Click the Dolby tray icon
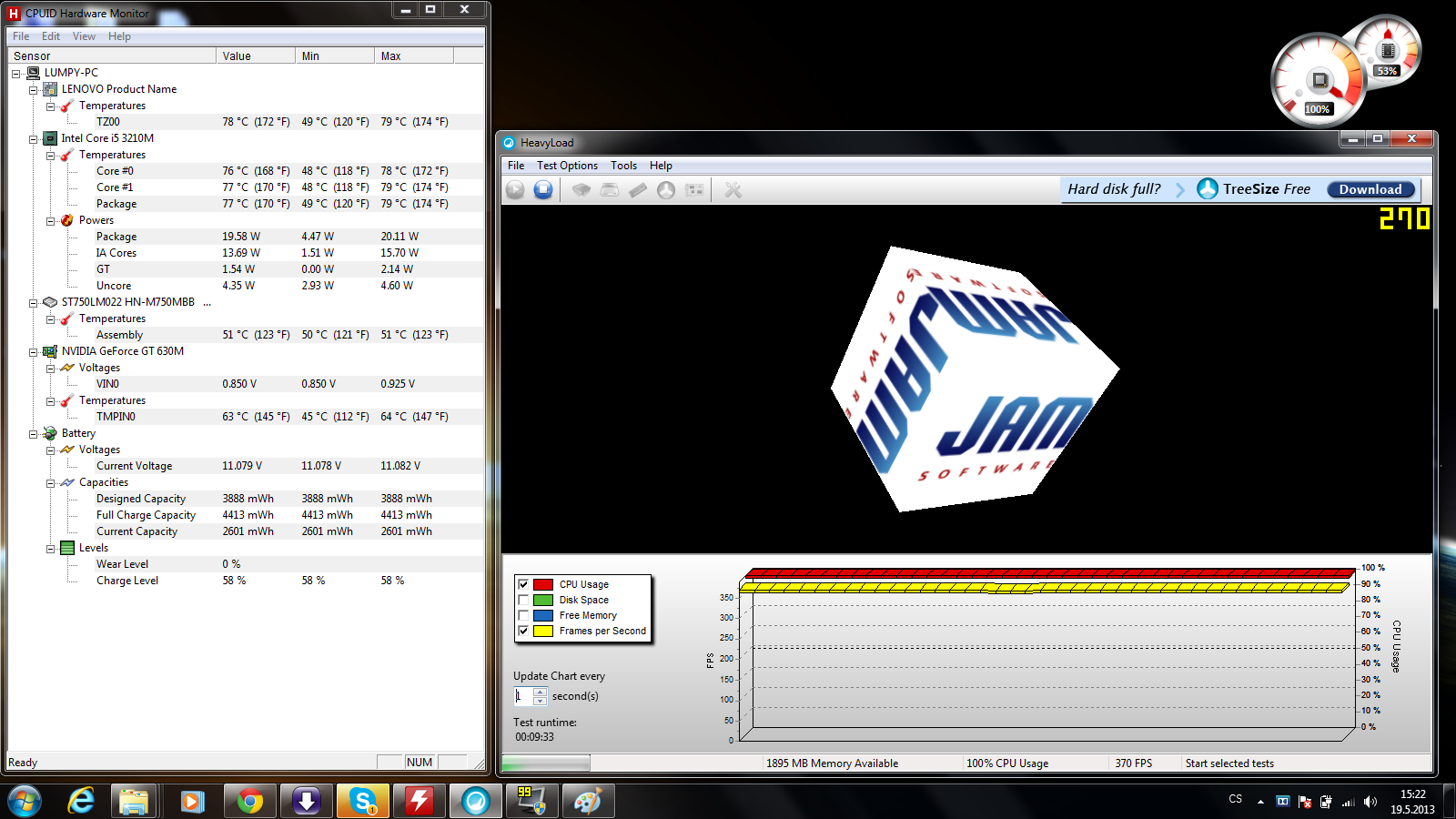1456x819 pixels. coord(1283,802)
